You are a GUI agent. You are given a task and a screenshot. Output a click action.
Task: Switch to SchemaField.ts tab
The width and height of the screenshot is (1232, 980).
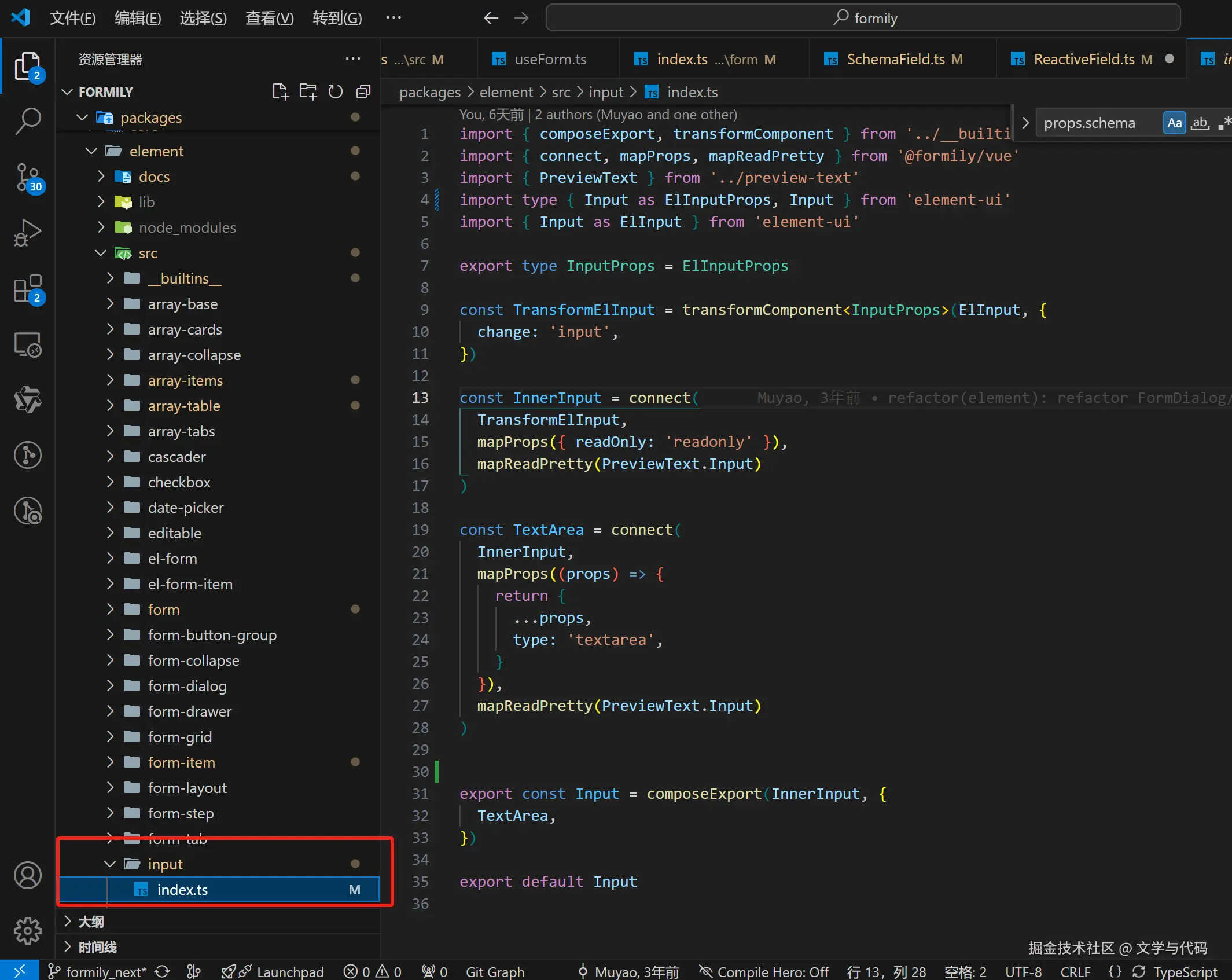(x=895, y=59)
